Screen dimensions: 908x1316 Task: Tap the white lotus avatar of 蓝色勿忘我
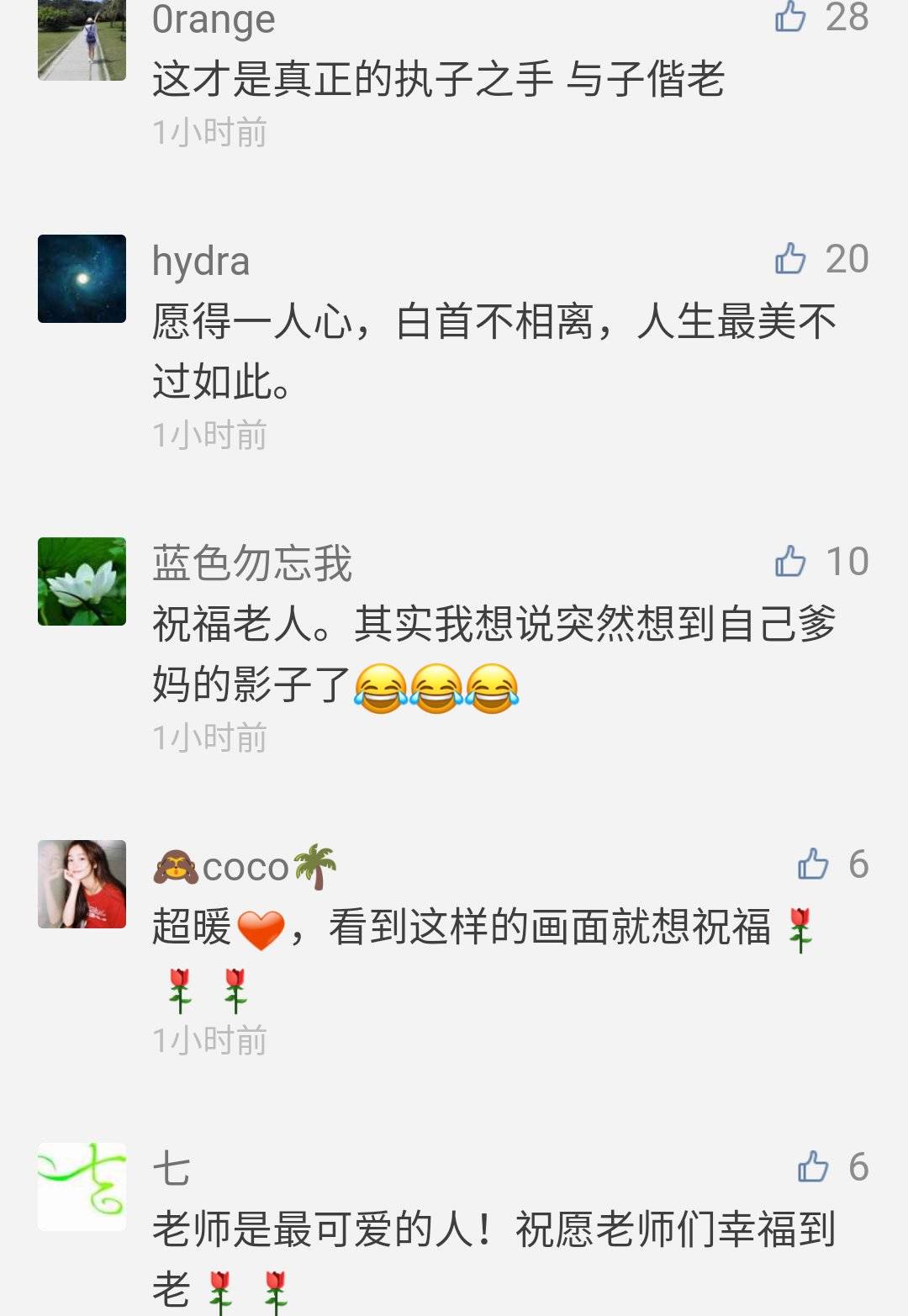tap(82, 581)
